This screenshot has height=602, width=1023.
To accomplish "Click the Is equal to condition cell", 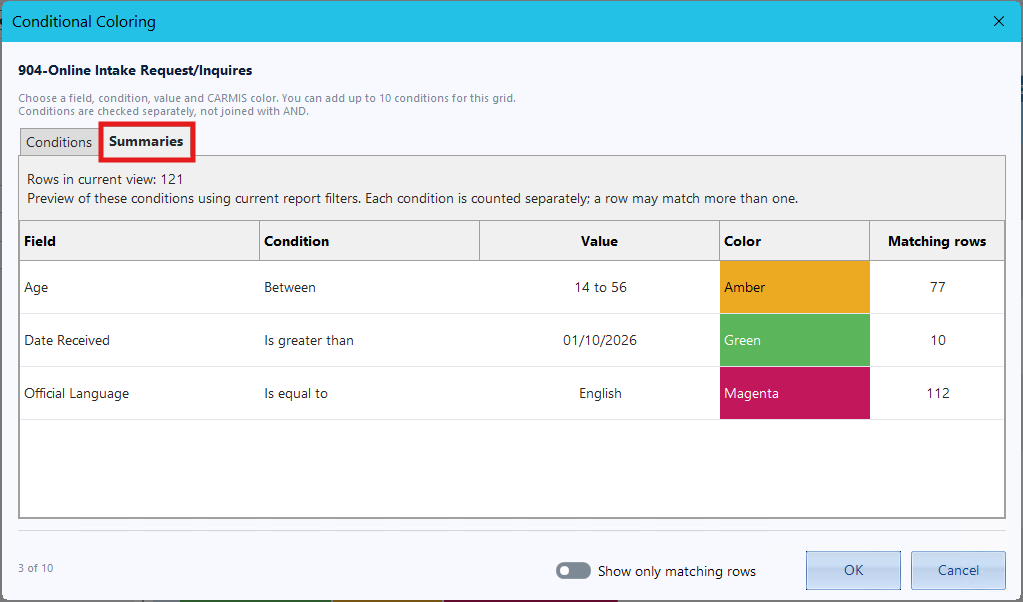I will (x=369, y=393).
